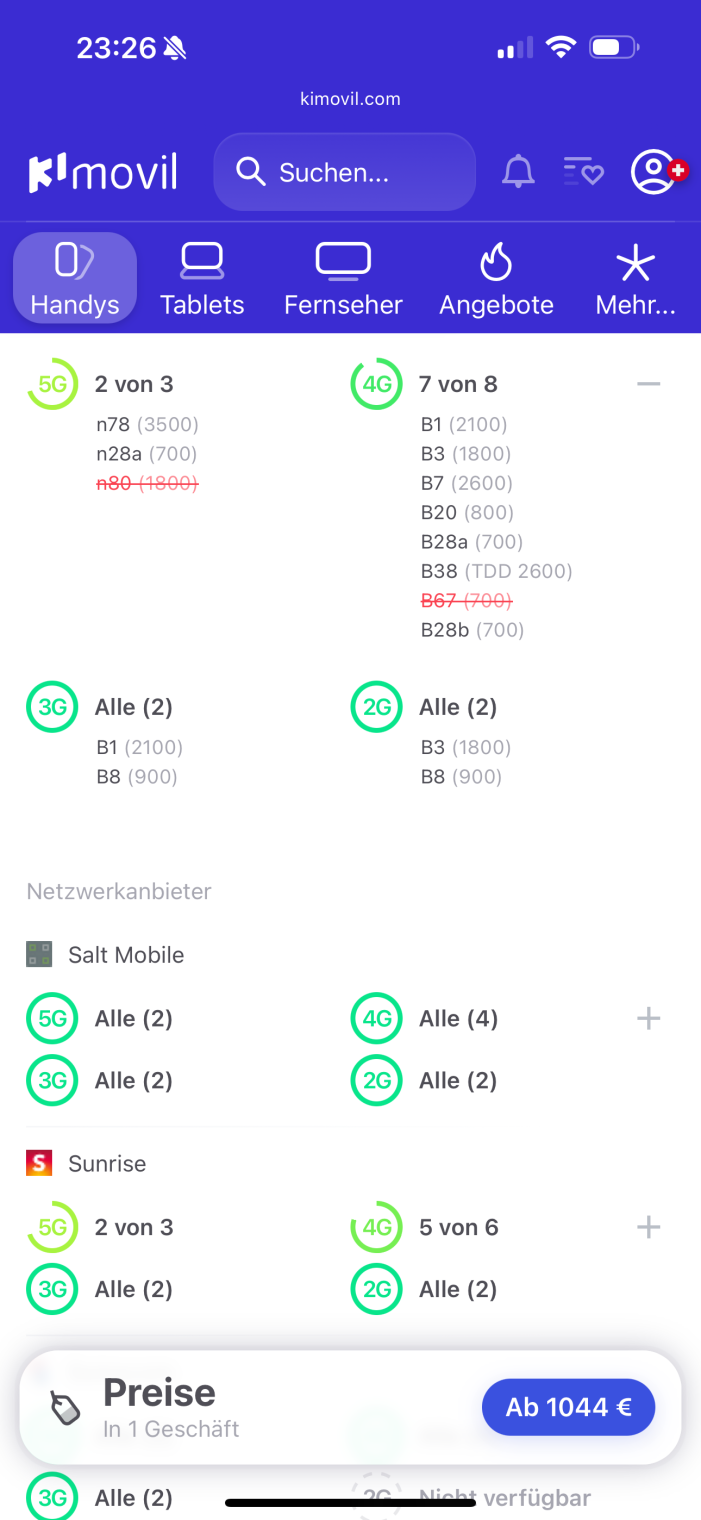This screenshot has height=1520, width=701.
Task: Select the Handys tab
Action: [75, 279]
